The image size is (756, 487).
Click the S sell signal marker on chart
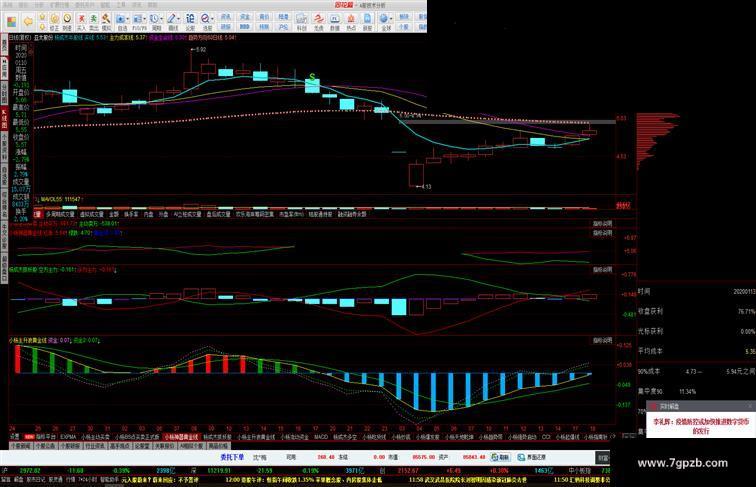point(312,77)
